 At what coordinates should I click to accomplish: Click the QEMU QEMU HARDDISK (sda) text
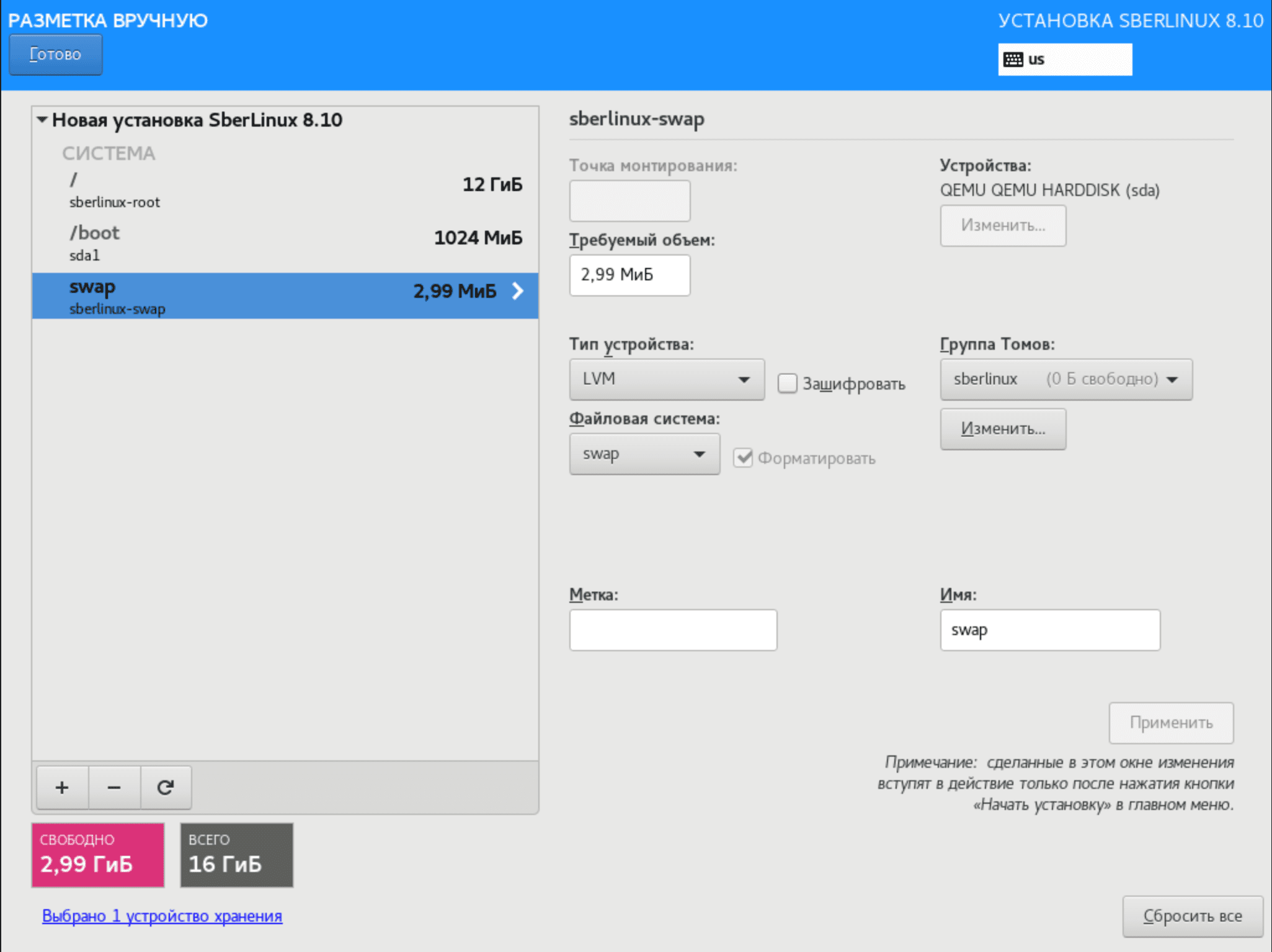(x=1050, y=190)
